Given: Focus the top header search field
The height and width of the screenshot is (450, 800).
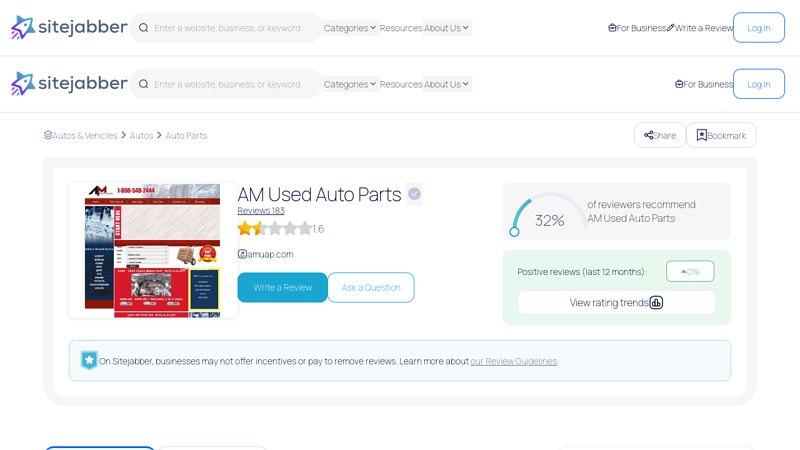Looking at the screenshot, I should point(228,28).
